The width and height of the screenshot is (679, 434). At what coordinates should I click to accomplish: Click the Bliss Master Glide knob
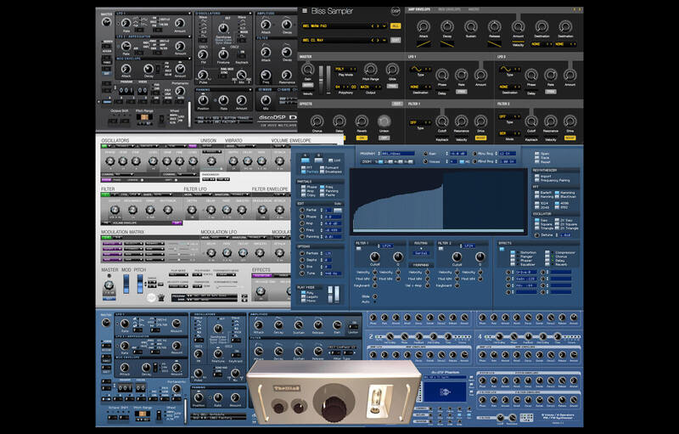392,69
